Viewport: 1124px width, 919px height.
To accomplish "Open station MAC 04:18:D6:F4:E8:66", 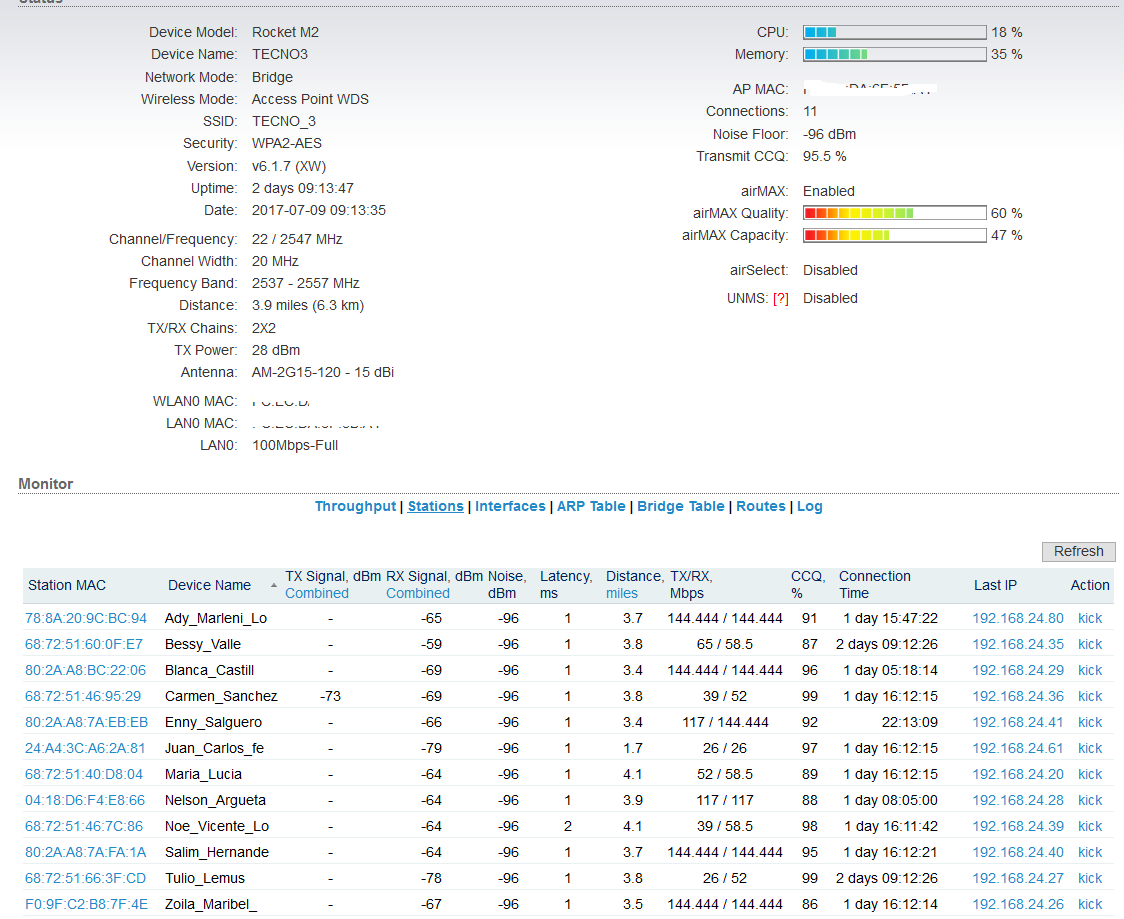I will pos(85,800).
